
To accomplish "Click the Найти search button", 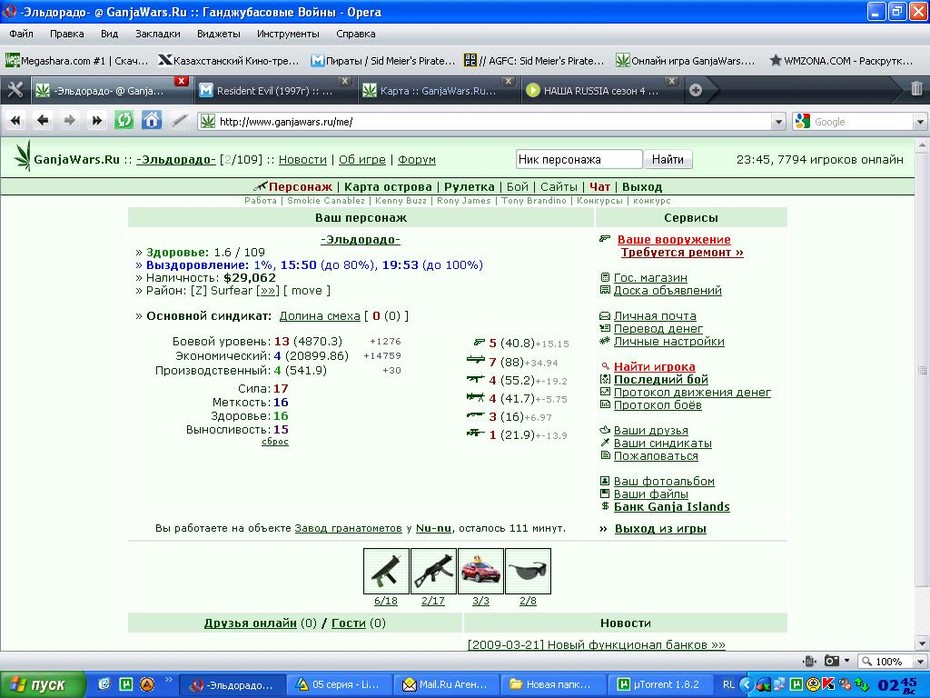I will pyautogui.click(x=668, y=160).
